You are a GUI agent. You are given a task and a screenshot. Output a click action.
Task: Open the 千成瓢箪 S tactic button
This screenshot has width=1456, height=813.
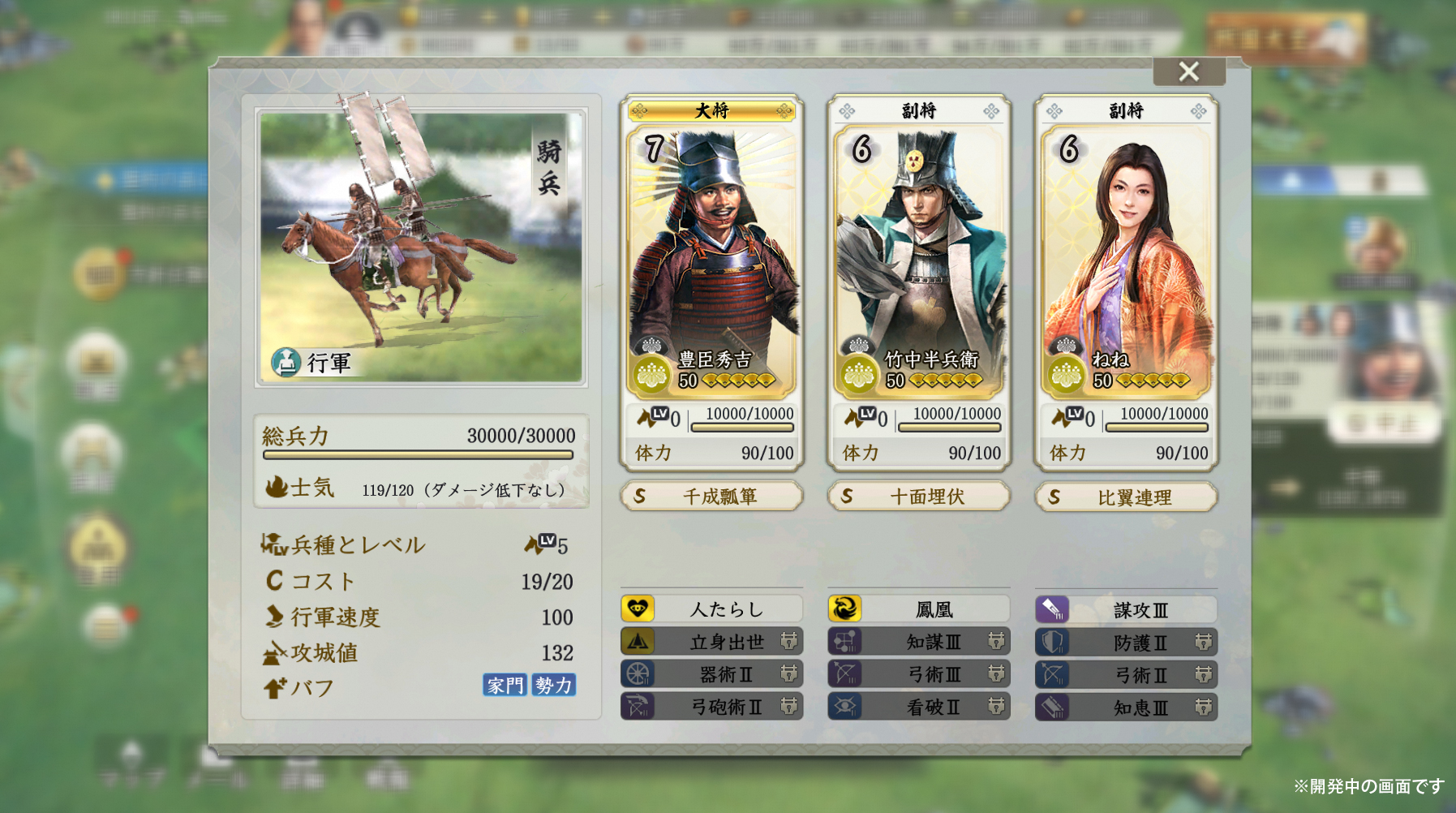click(712, 496)
